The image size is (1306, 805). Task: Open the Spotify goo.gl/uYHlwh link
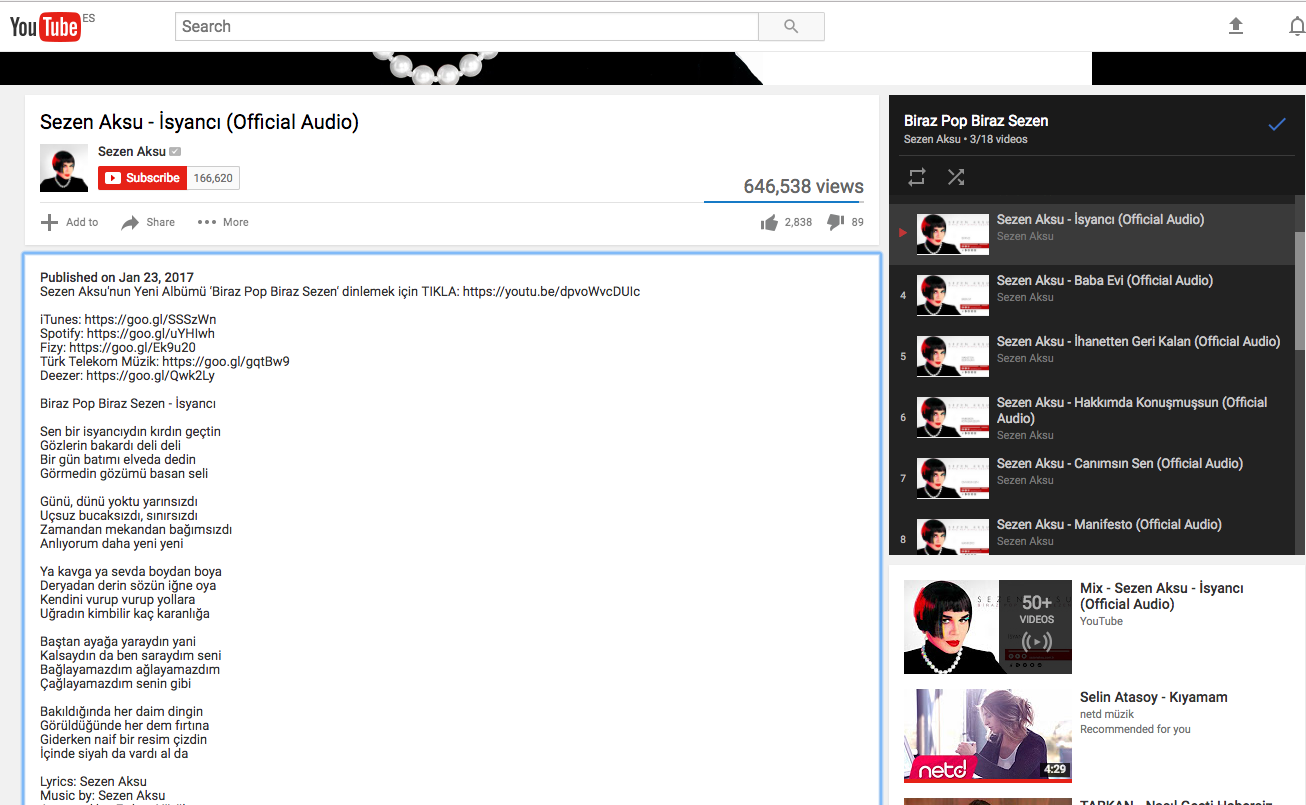151,334
